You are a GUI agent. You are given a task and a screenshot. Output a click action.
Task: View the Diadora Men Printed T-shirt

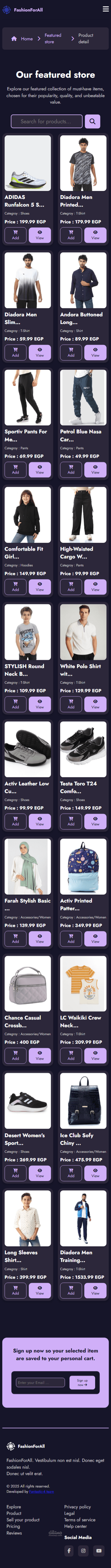95,235
